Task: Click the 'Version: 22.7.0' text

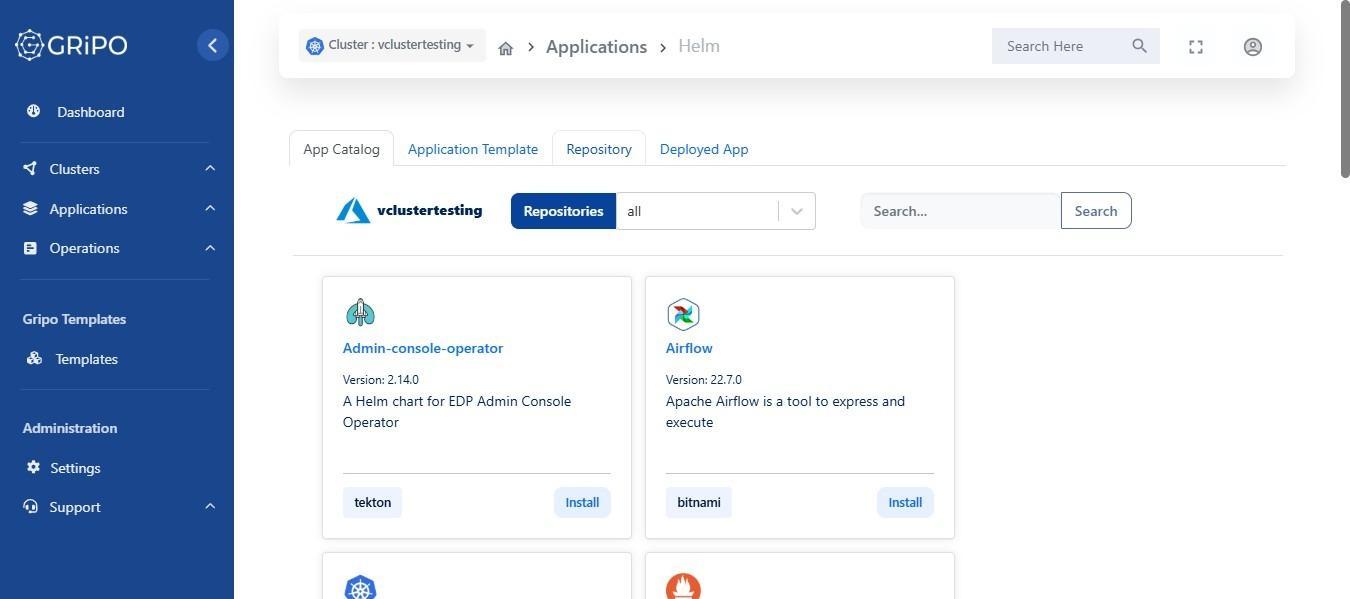Action: 704,380
